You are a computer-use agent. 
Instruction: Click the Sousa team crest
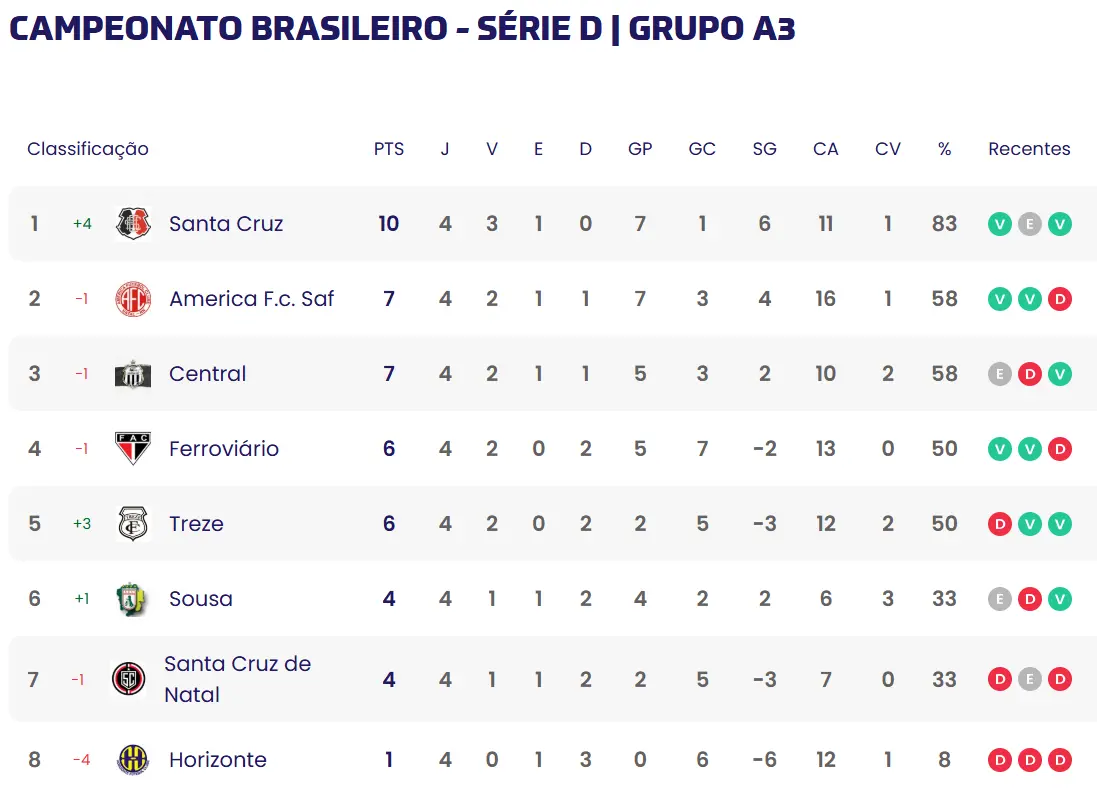click(x=133, y=599)
